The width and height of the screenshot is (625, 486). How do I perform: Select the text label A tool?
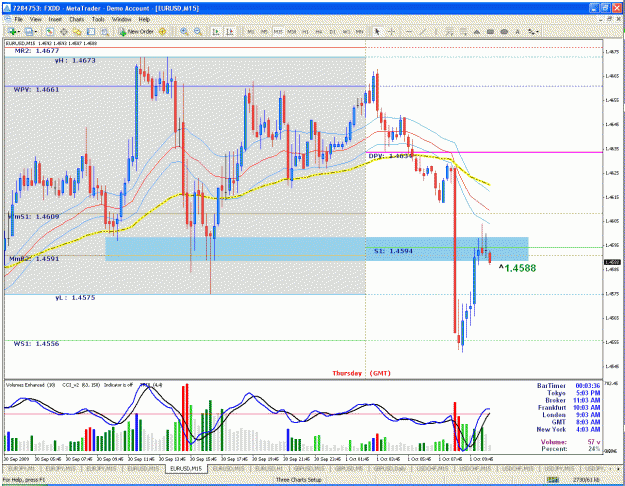point(517,31)
